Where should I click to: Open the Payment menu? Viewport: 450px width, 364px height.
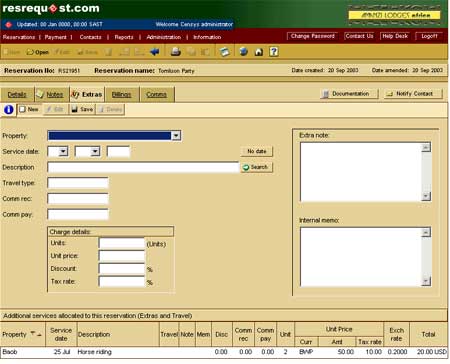[x=55, y=37]
